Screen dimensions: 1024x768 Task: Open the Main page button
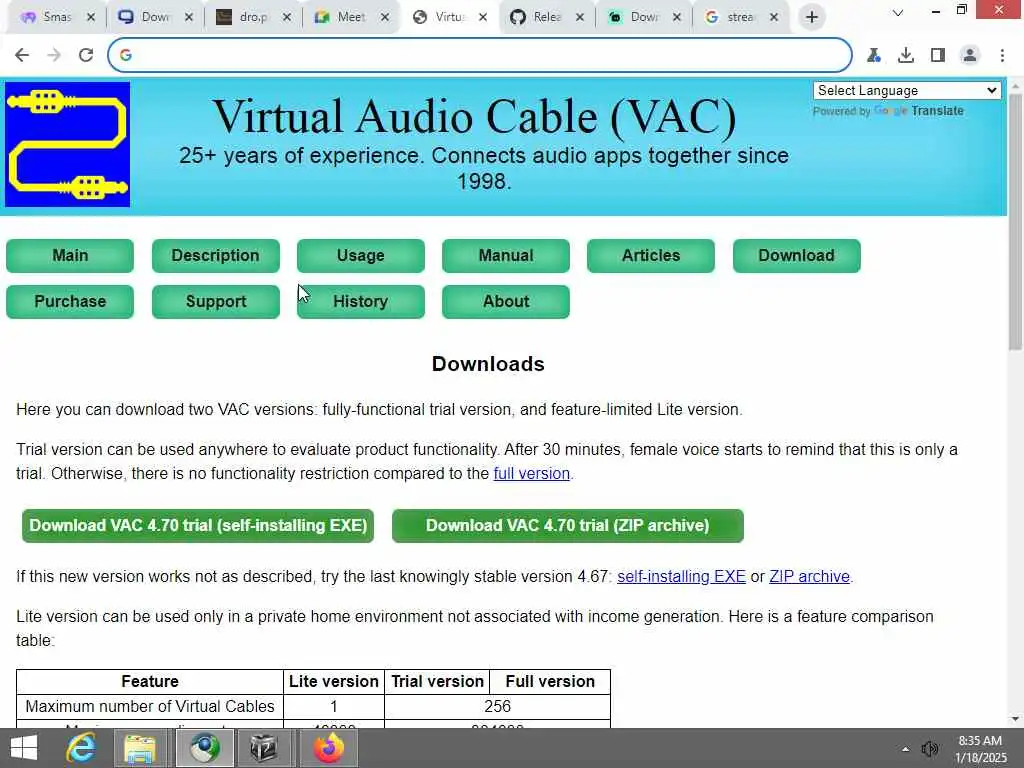pyautogui.click(x=70, y=255)
